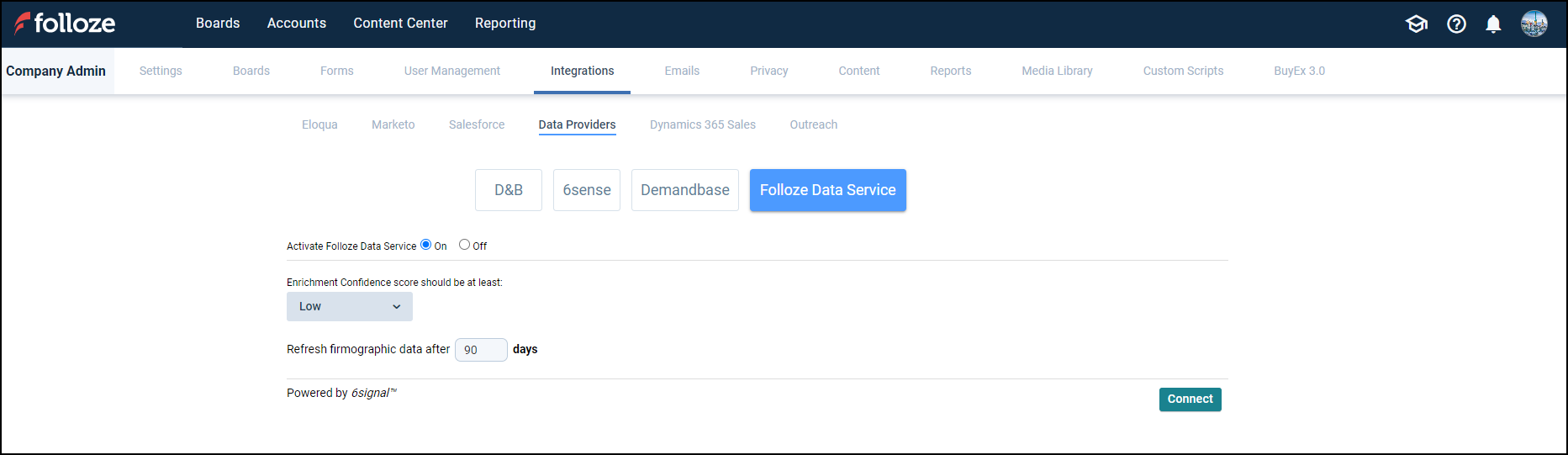Screen dimensions: 1568x455
Task: Switch to the Salesforce integration tab
Action: pyautogui.click(x=477, y=124)
